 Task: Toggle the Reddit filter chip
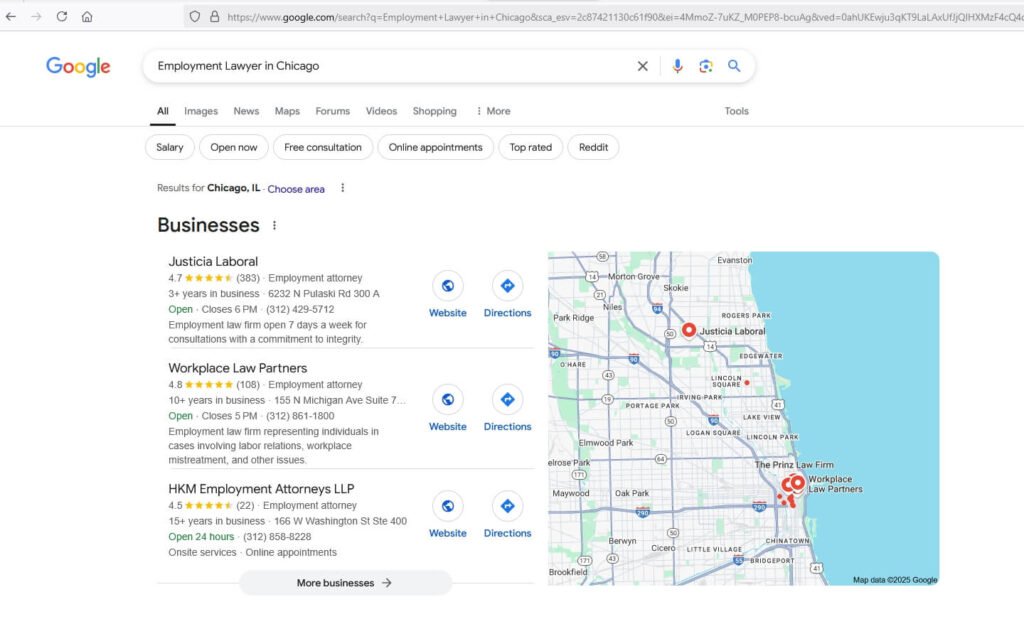pos(593,148)
